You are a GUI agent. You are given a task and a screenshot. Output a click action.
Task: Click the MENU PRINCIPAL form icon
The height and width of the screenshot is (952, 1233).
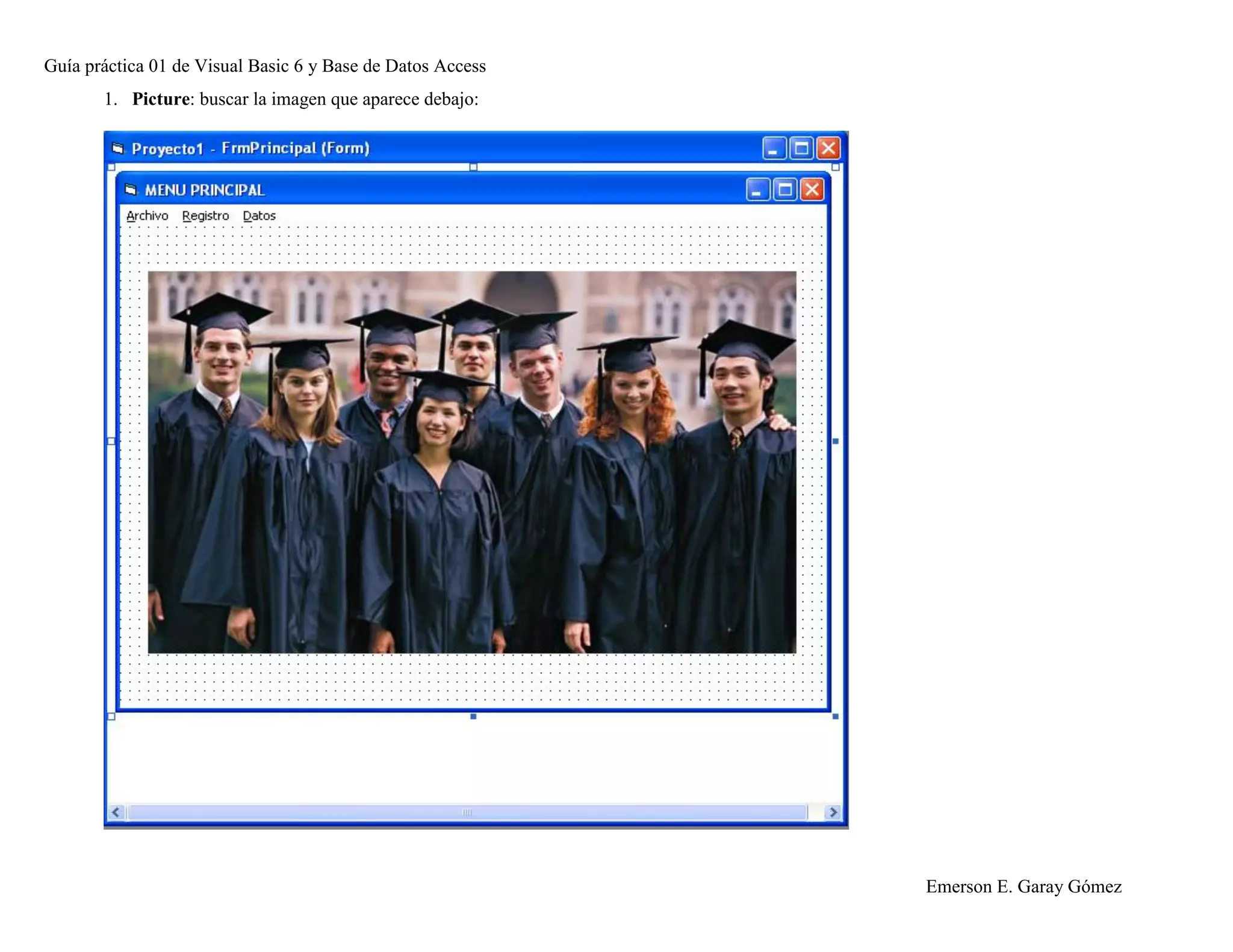pos(131,190)
